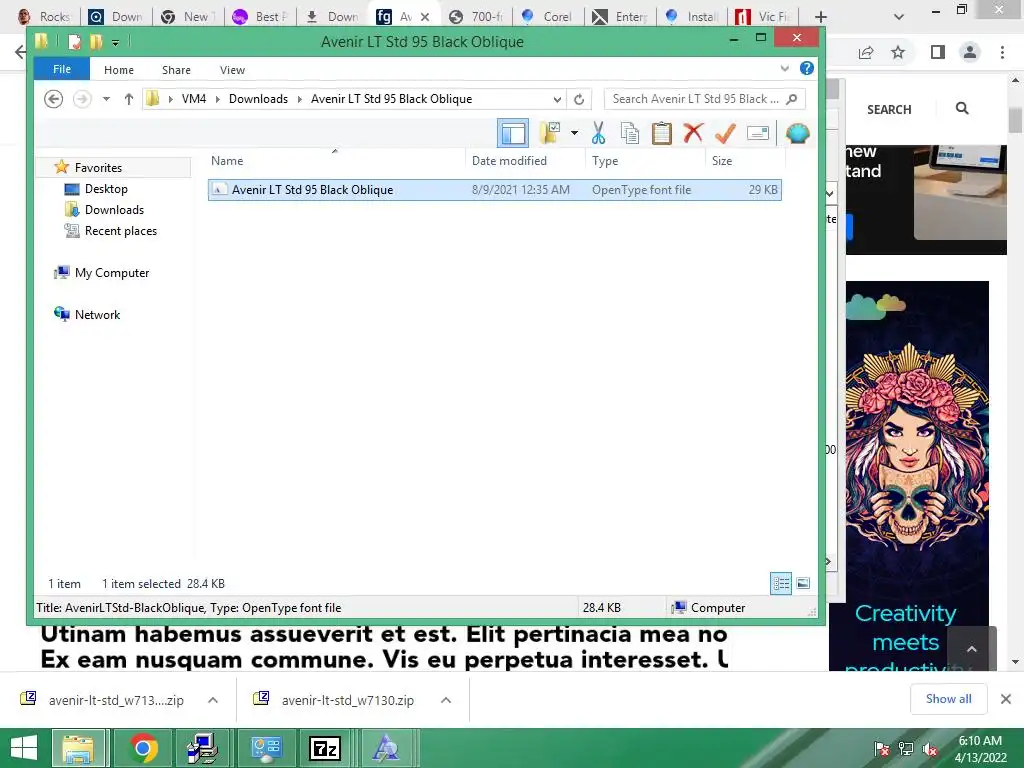Select Network in the navigation pane
1024x768 pixels.
point(97,315)
